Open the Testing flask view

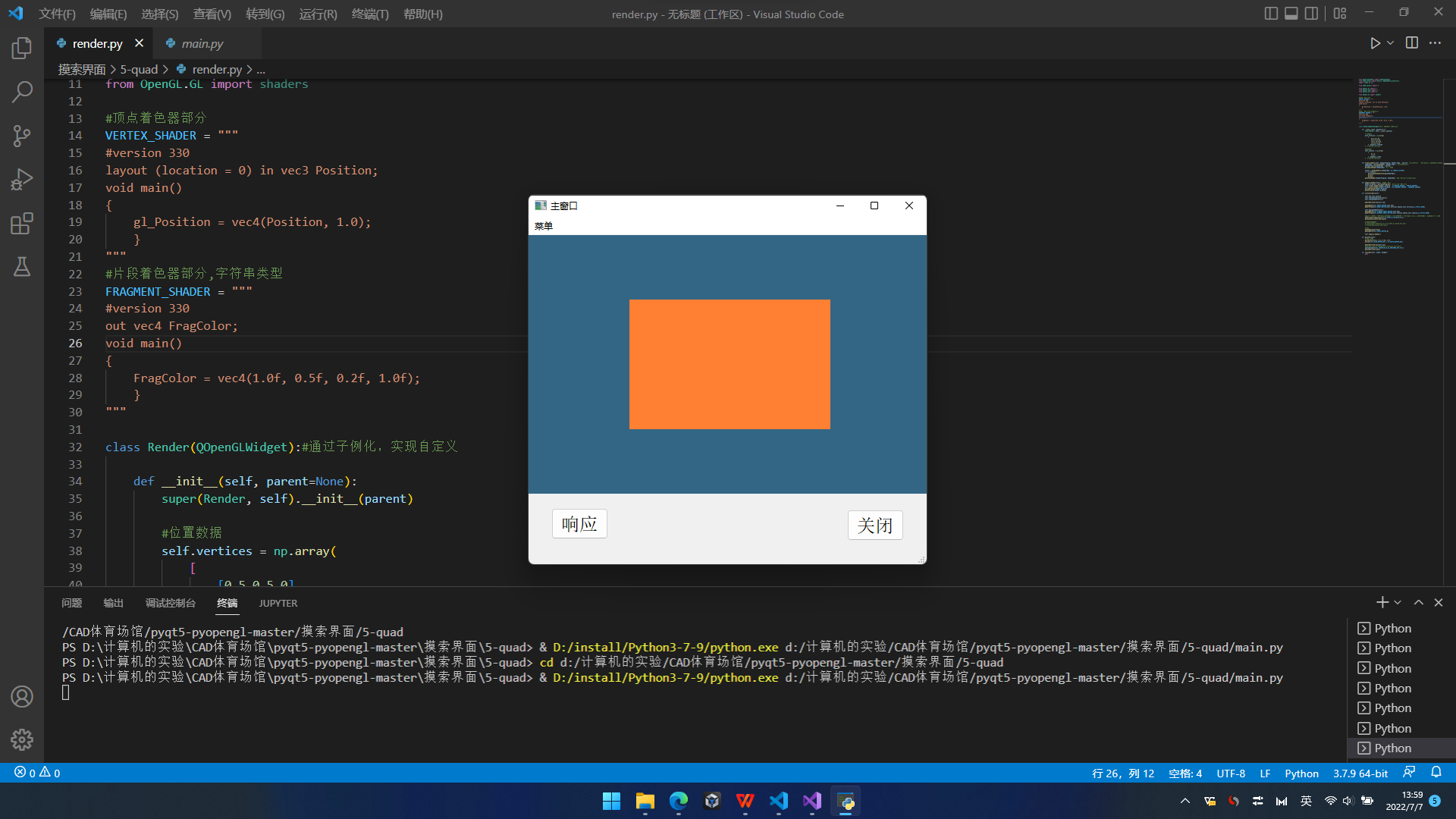point(22,267)
